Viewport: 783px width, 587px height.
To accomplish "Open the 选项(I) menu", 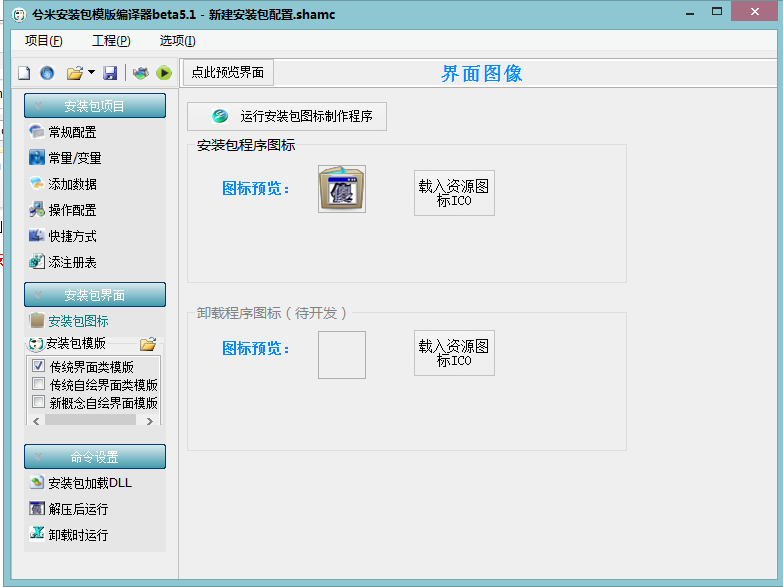I will tap(177, 41).
